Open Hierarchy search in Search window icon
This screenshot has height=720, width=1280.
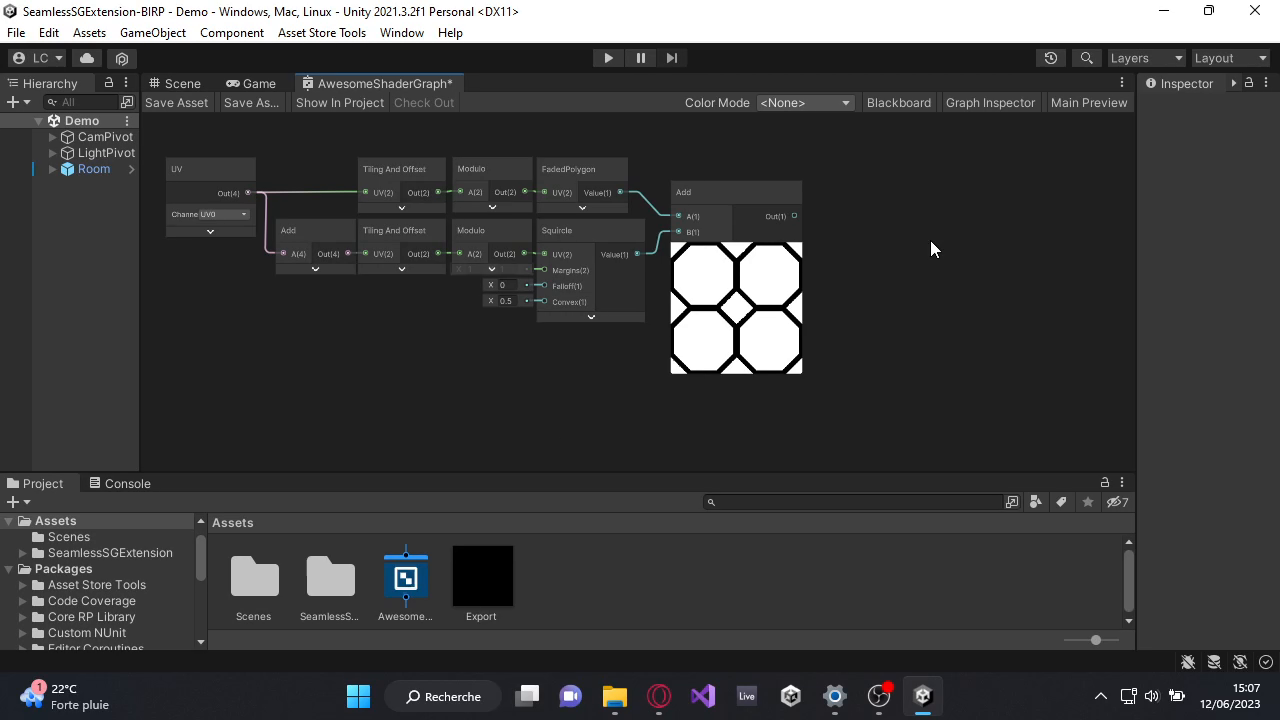pos(127,102)
